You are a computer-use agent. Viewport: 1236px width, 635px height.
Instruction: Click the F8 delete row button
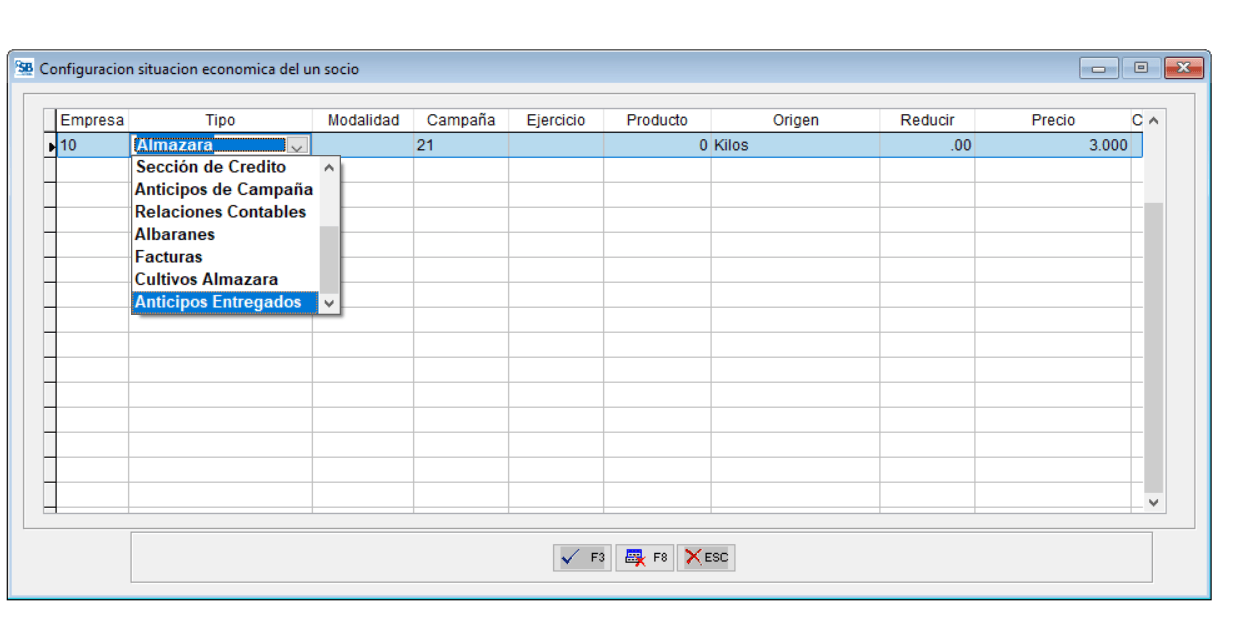[644, 558]
